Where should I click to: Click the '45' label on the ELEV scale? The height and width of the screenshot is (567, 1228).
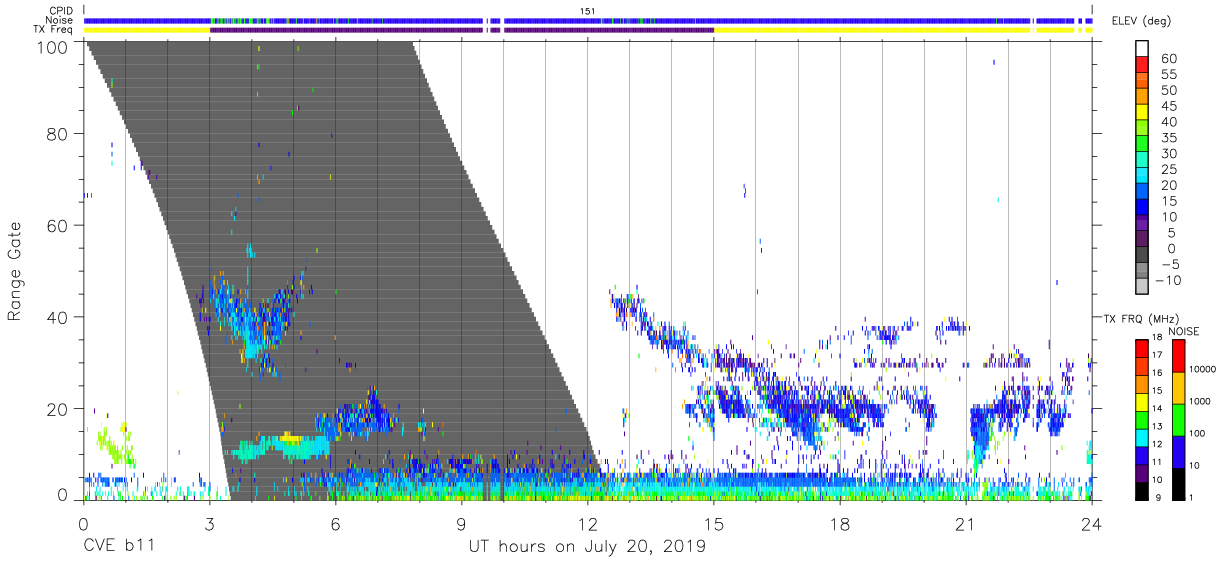(x=1168, y=107)
